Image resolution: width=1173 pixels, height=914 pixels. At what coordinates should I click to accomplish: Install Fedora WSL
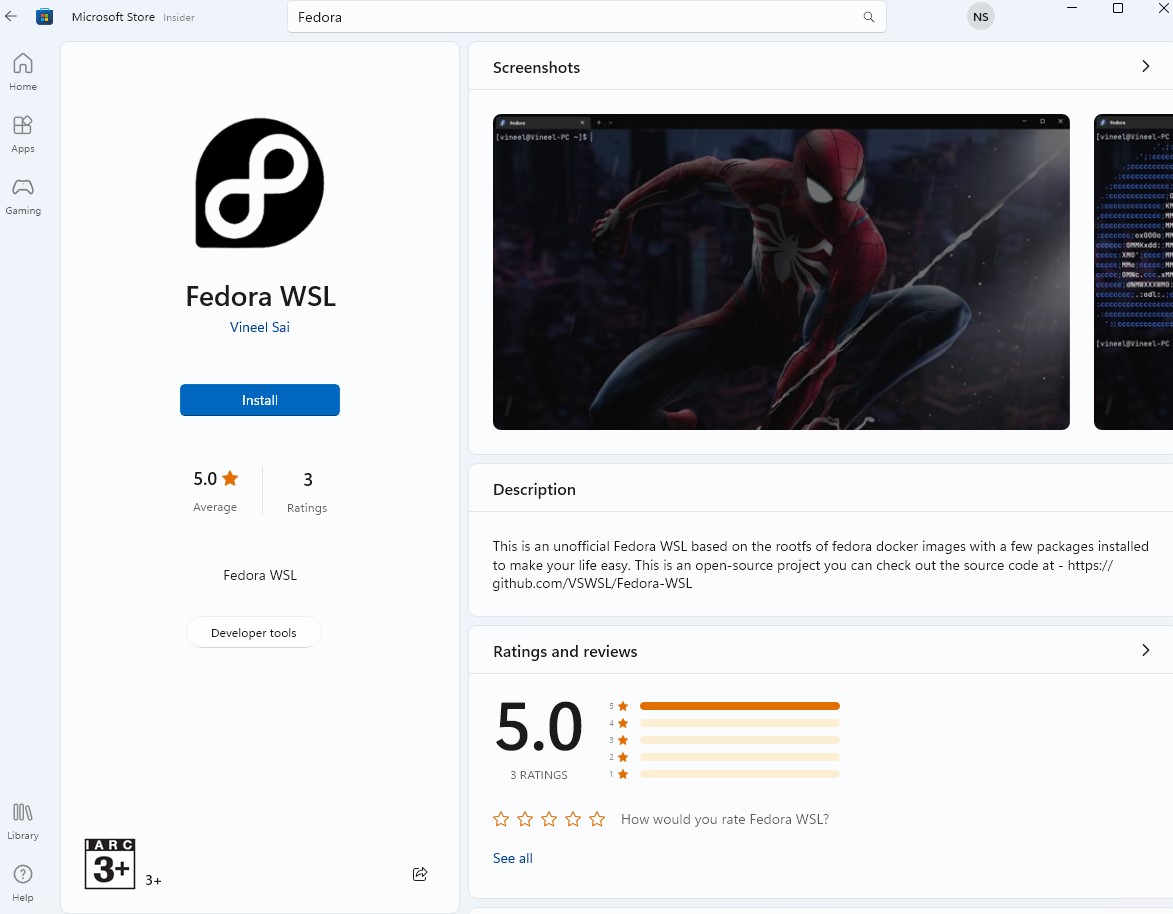(x=260, y=400)
